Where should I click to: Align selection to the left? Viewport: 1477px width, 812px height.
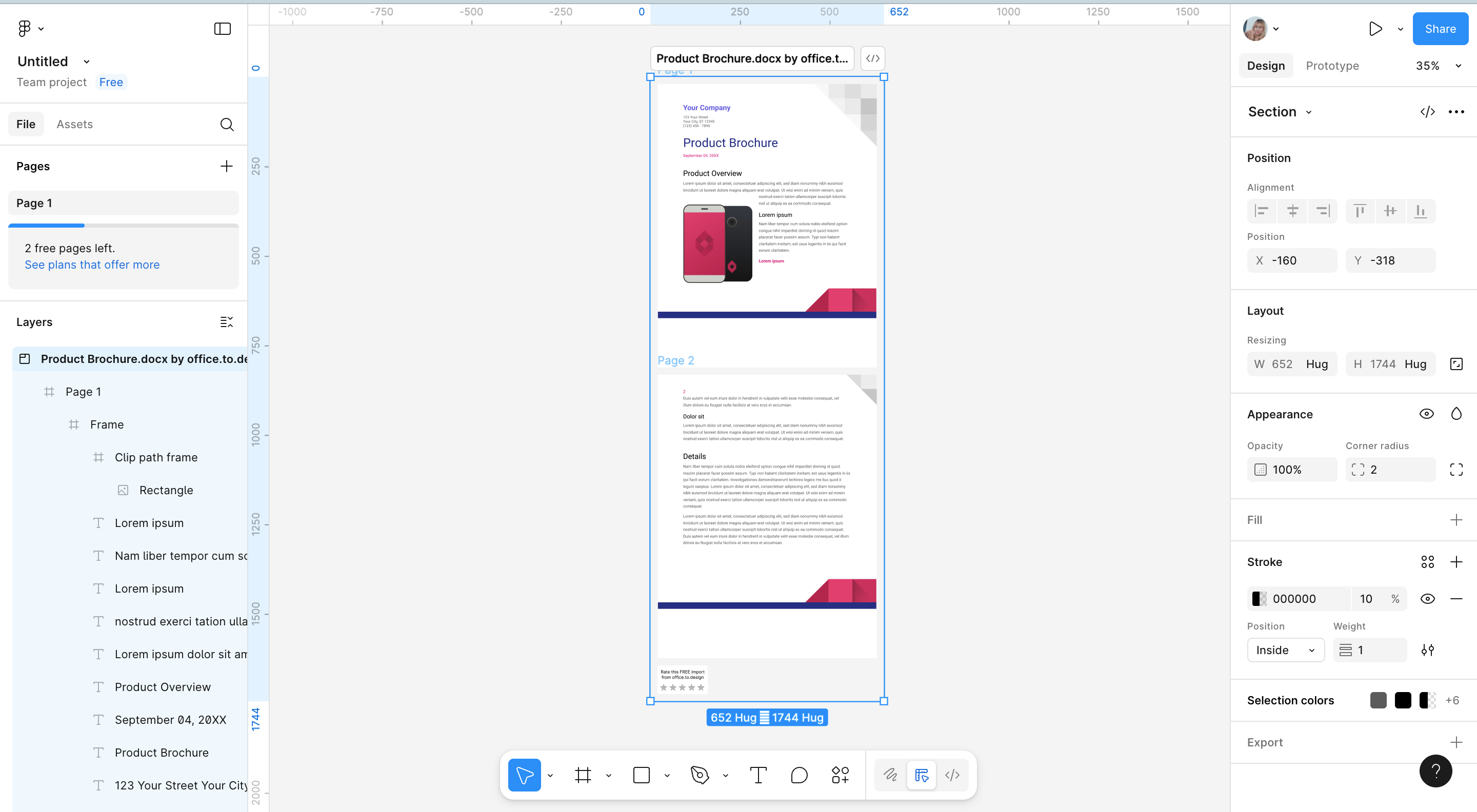tap(1262, 211)
